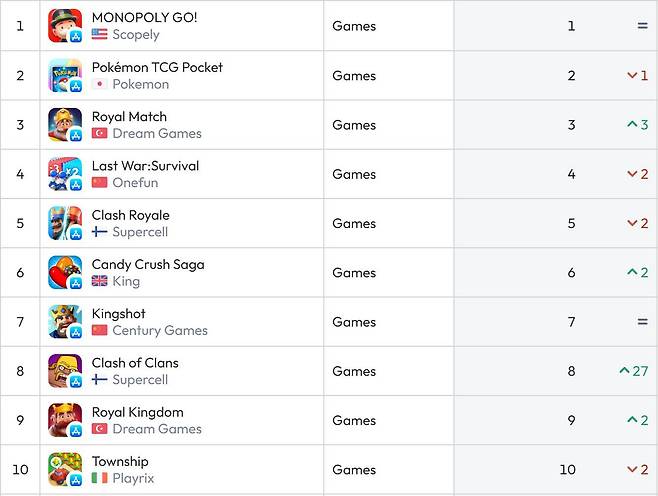
Task: Open the Clash of Clans icon
Action: pyautogui.click(x=65, y=371)
